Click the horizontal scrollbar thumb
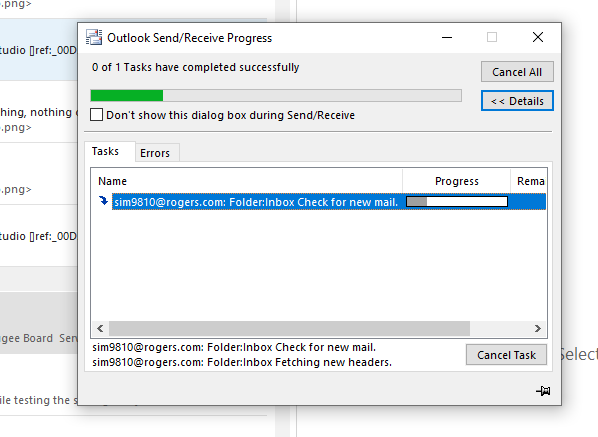This screenshot has width=598, height=437. [x=289, y=328]
